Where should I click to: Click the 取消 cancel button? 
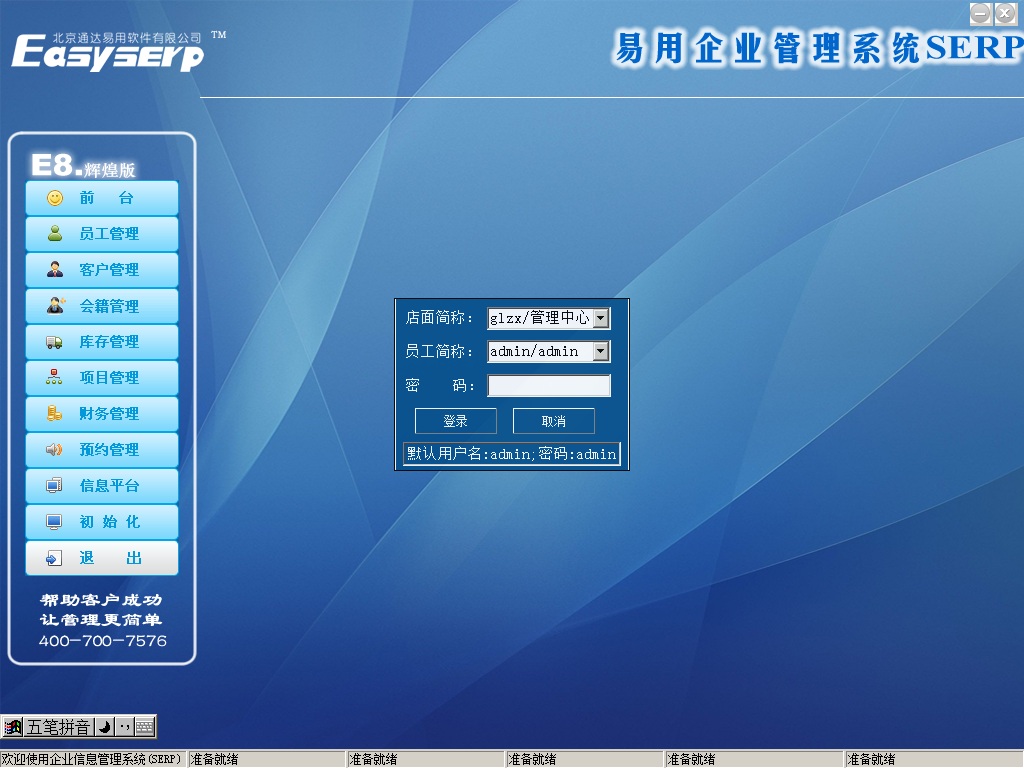coord(554,421)
